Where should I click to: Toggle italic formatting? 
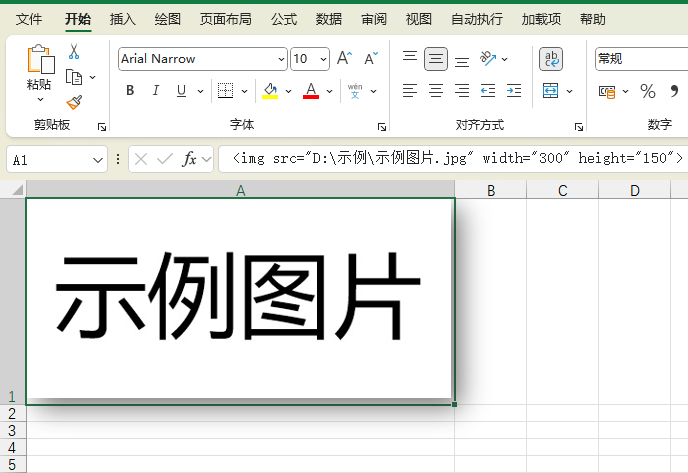point(156,91)
